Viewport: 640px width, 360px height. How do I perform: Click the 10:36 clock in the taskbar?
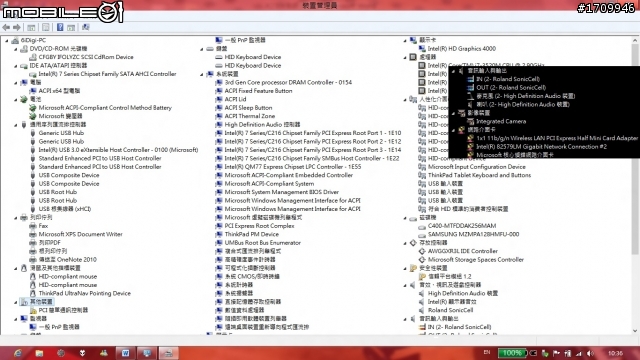pos(616,353)
